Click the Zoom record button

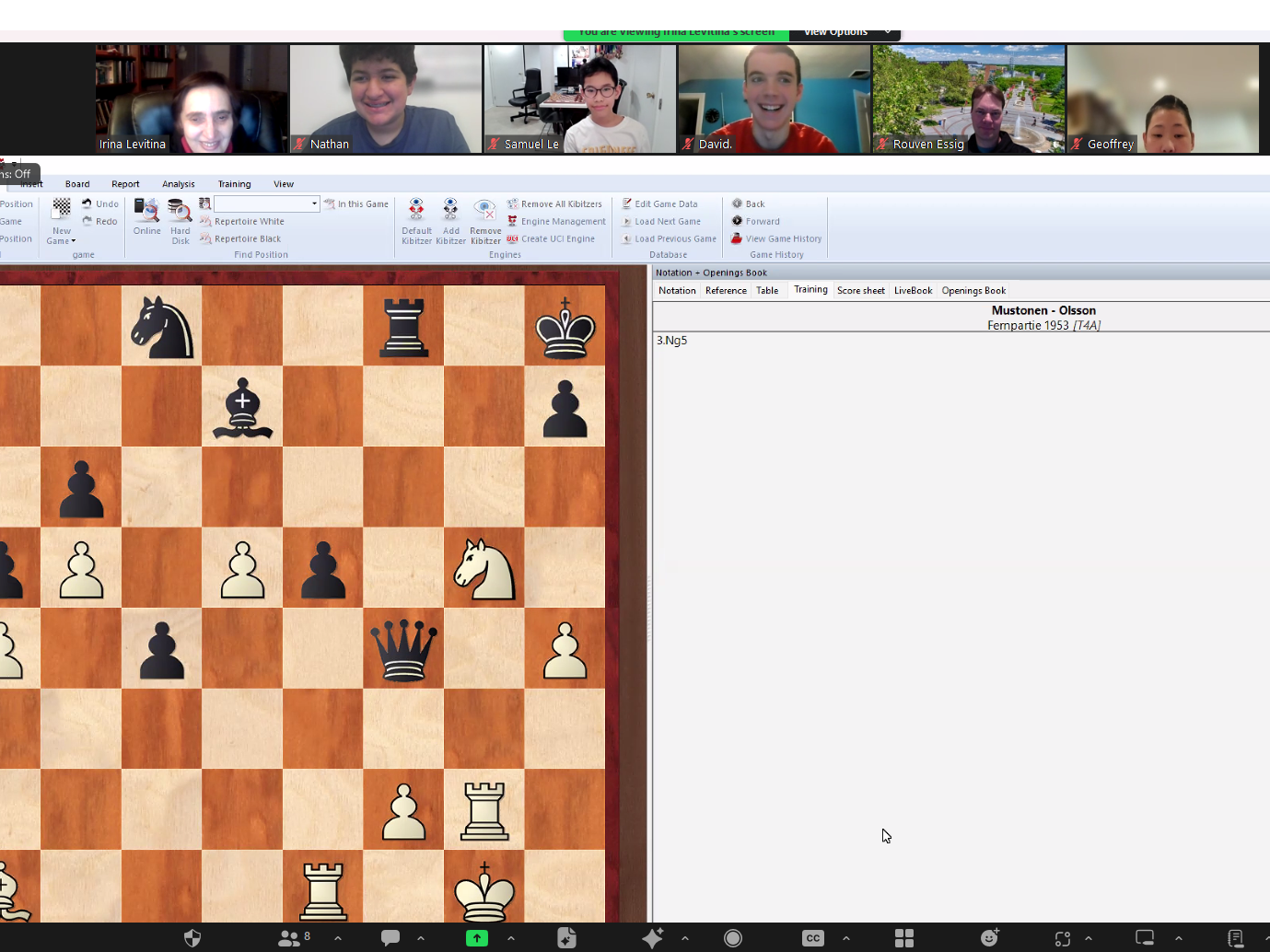click(x=733, y=937)
